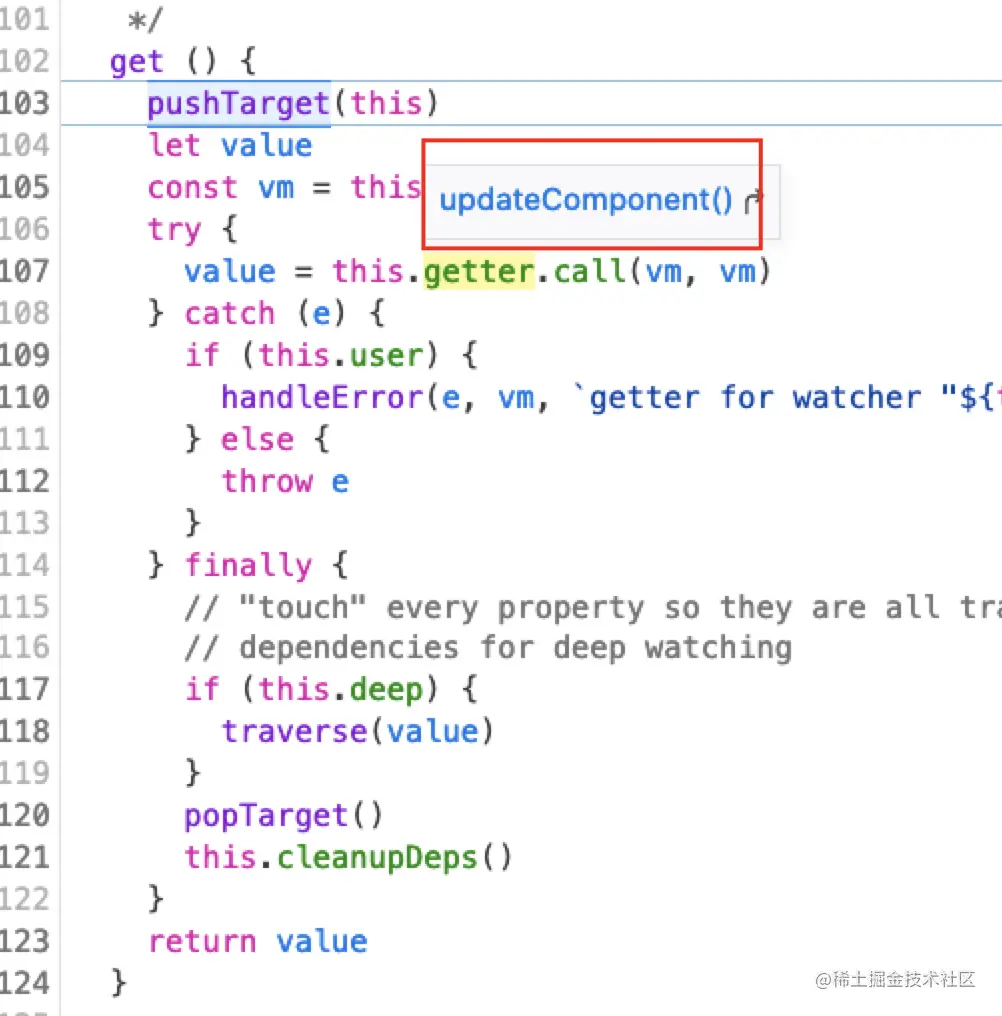Click 'throw' keyword on line 112
The width and height of the screenshot is (1002, 1016).
267,481
